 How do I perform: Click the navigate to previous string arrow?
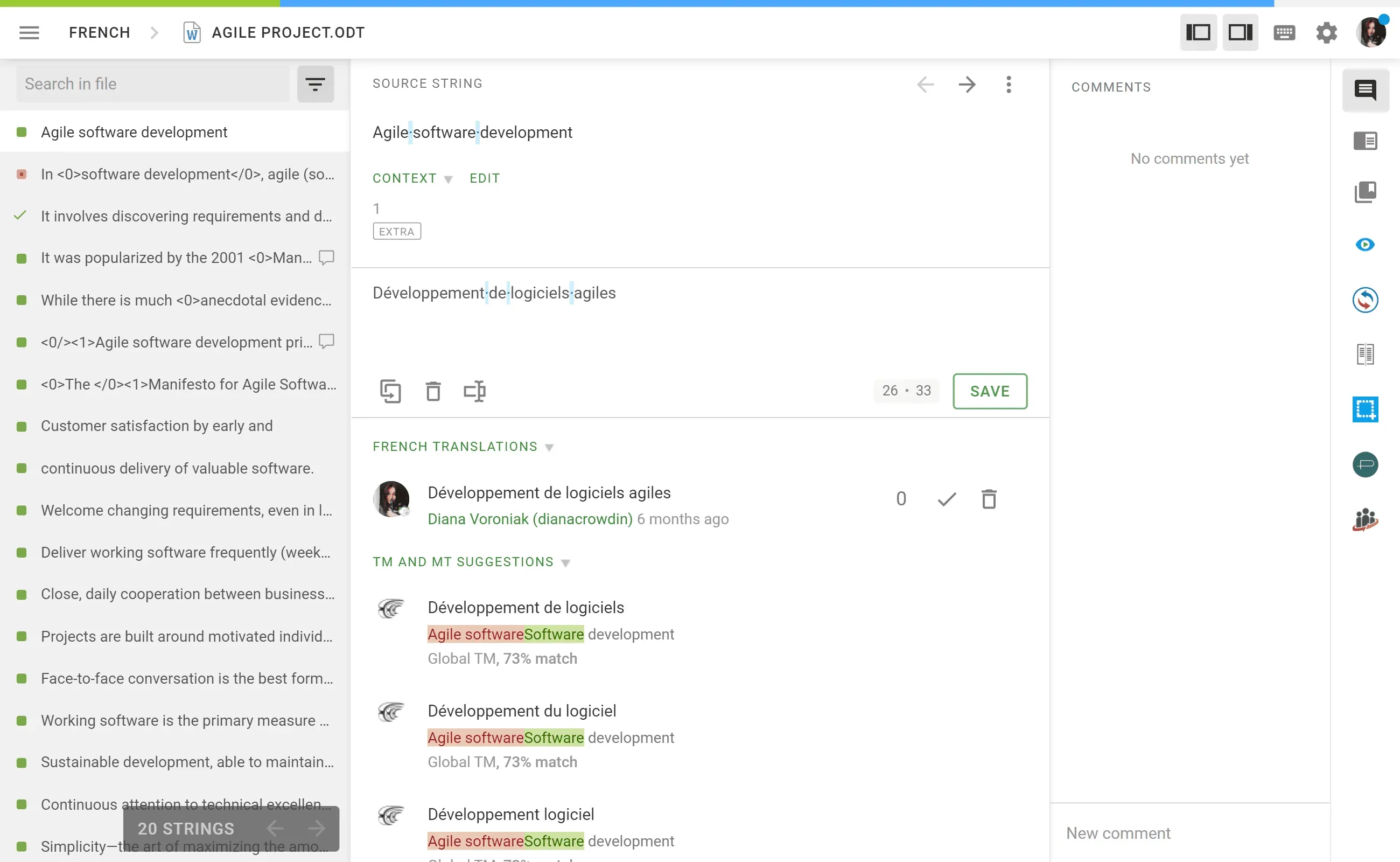point(924,84)
